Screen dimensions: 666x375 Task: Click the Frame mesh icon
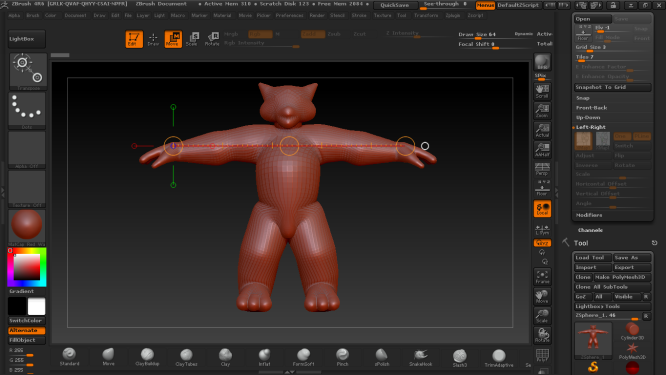point(542,276)
